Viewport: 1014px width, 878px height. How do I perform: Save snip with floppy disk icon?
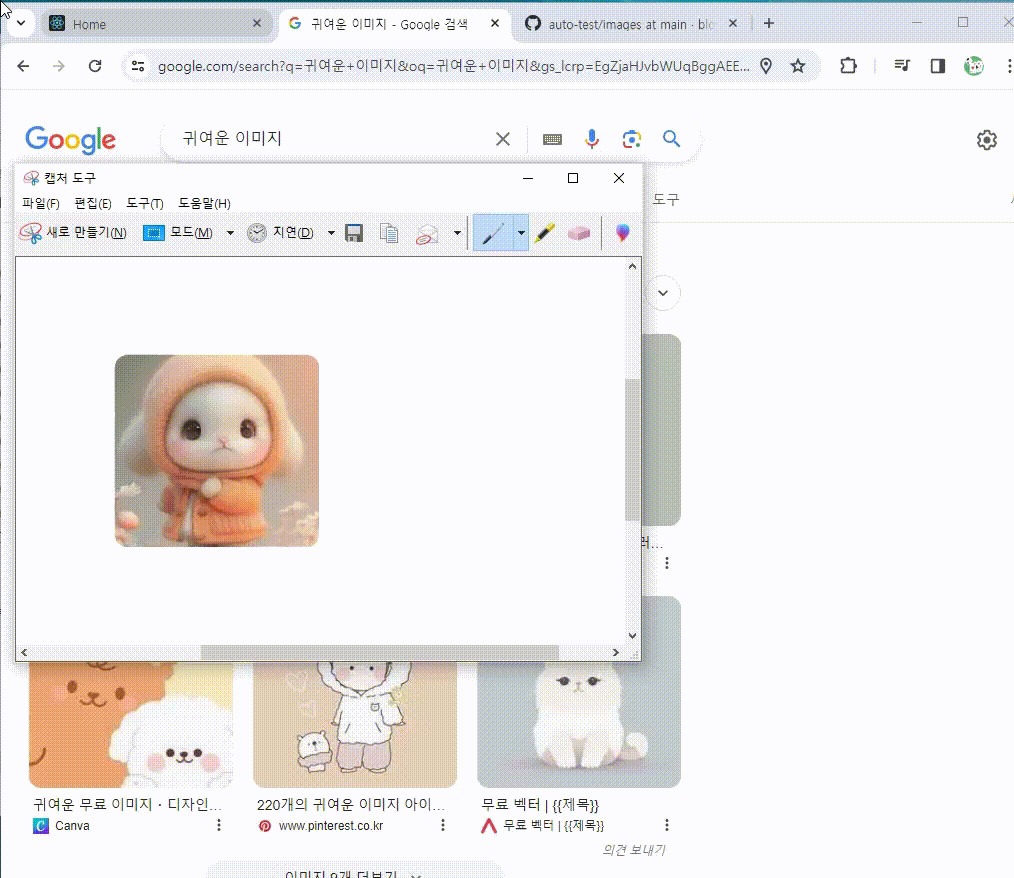354,233
